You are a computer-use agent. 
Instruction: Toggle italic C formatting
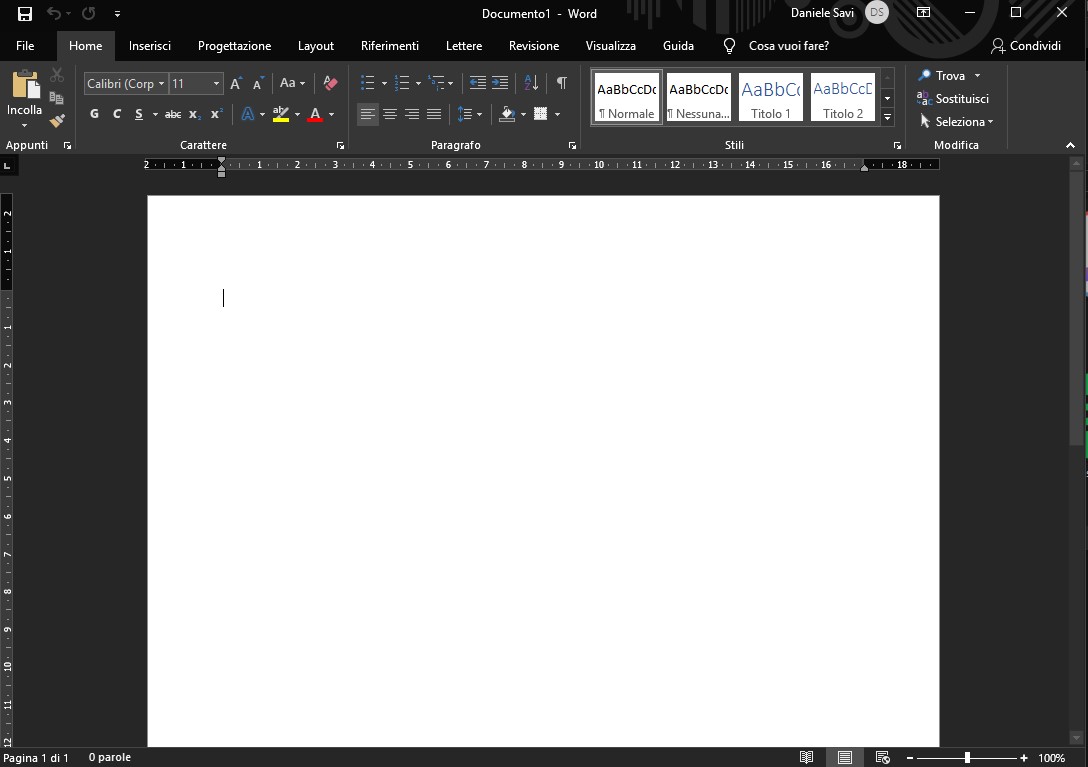[x=117, y=114]
